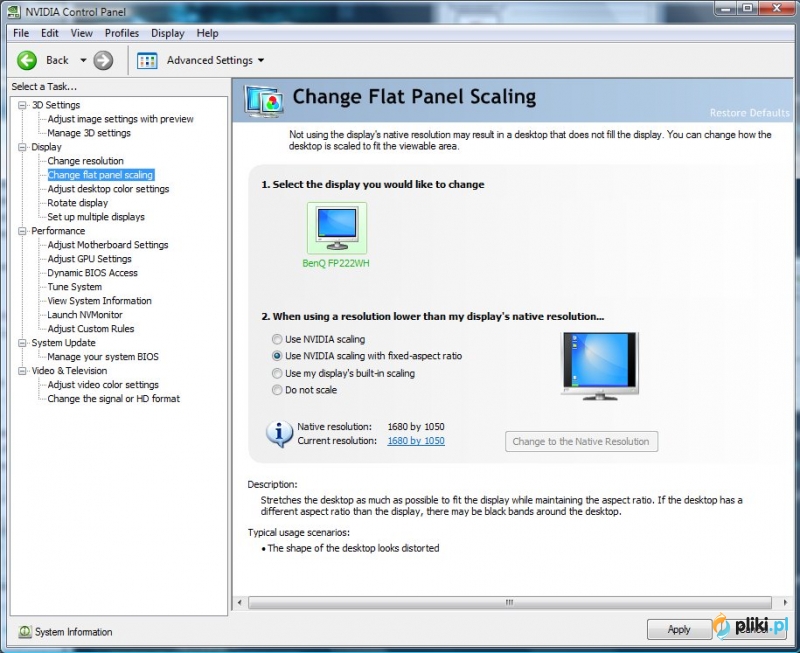Open Adjust GPU Settings
The image size is (800, 653).
[89, 259]
